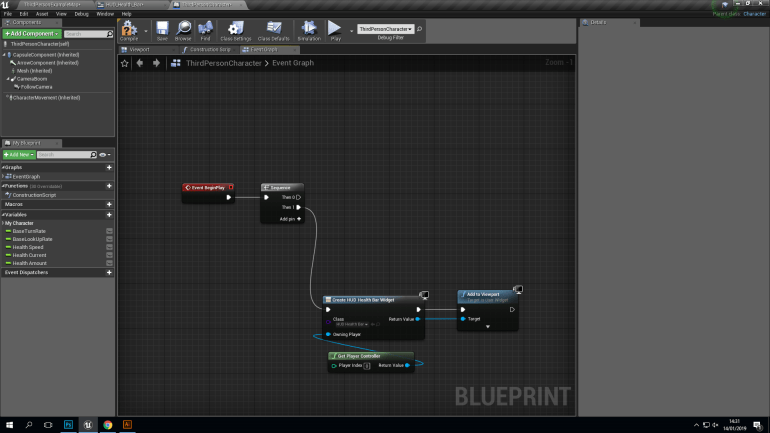Collapse the CameraBoom tree node
This screenshot has width=770, height=433.
[x=8, y=79]
